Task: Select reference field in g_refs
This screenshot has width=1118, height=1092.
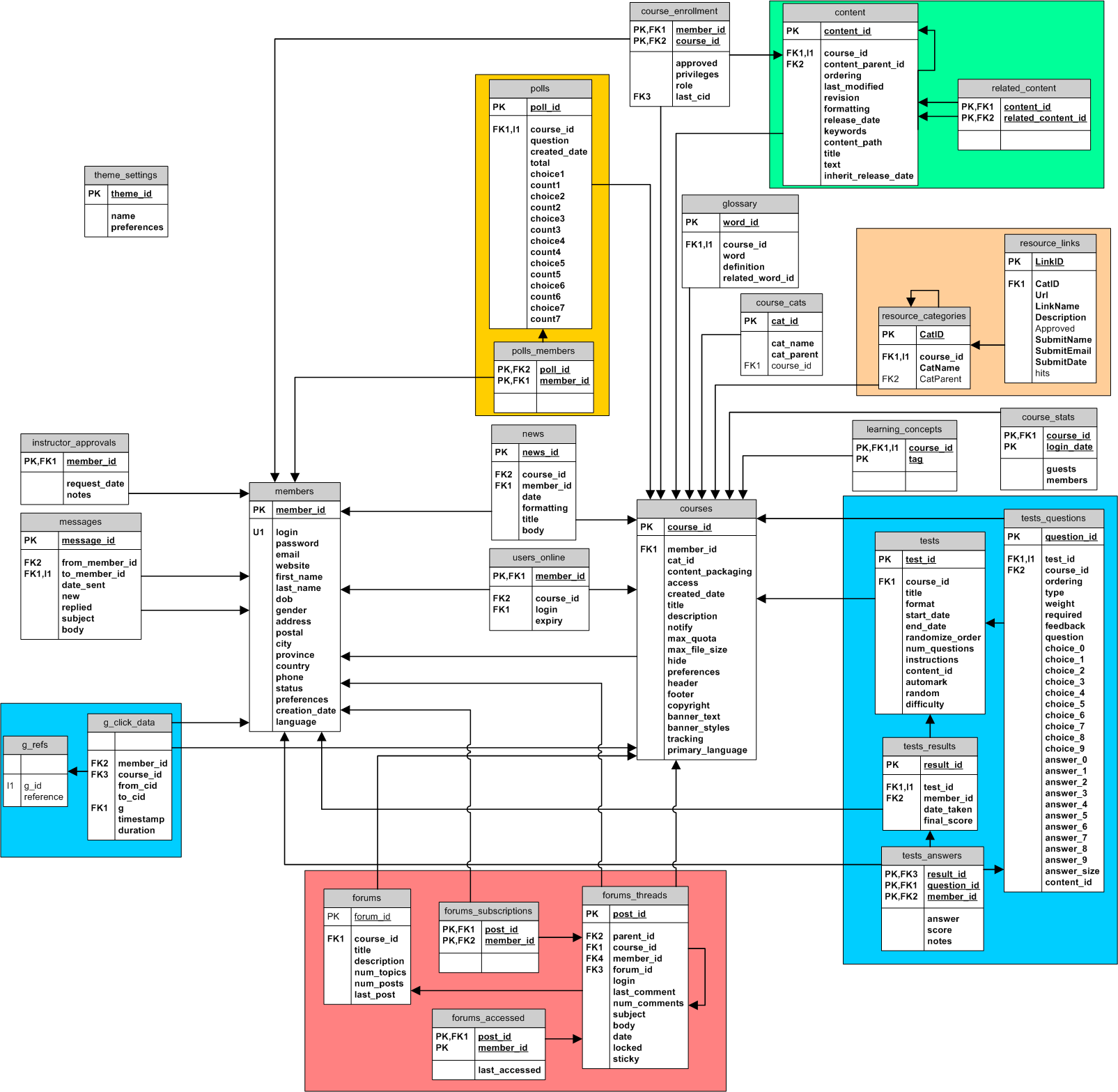Action: 43,797
